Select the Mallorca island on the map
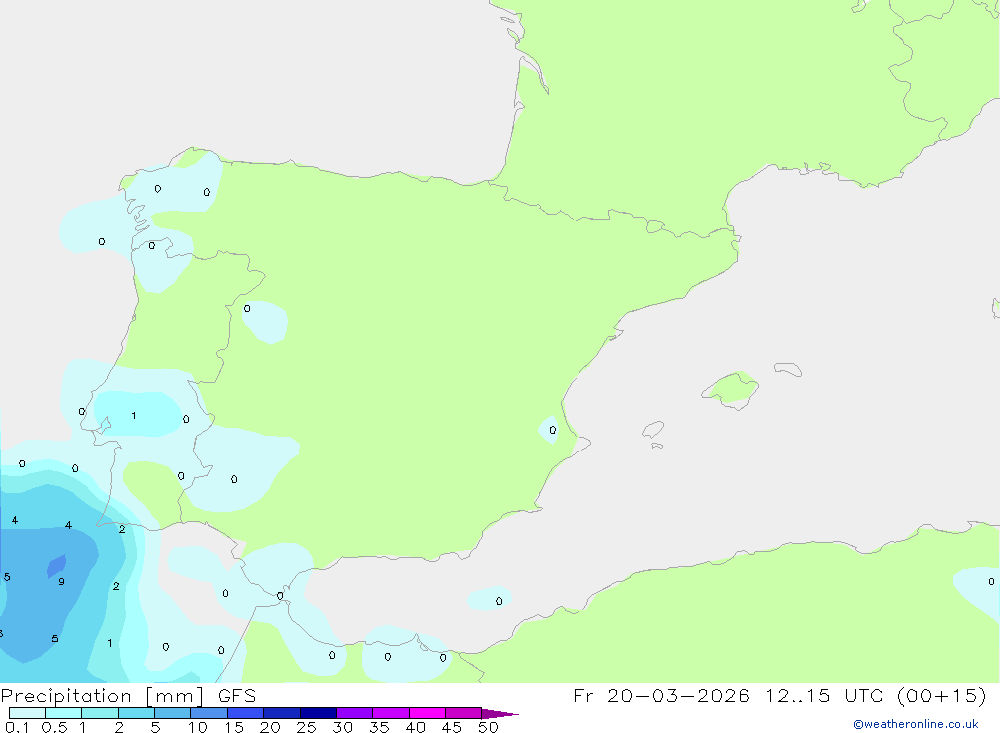 tap(730, 388)
